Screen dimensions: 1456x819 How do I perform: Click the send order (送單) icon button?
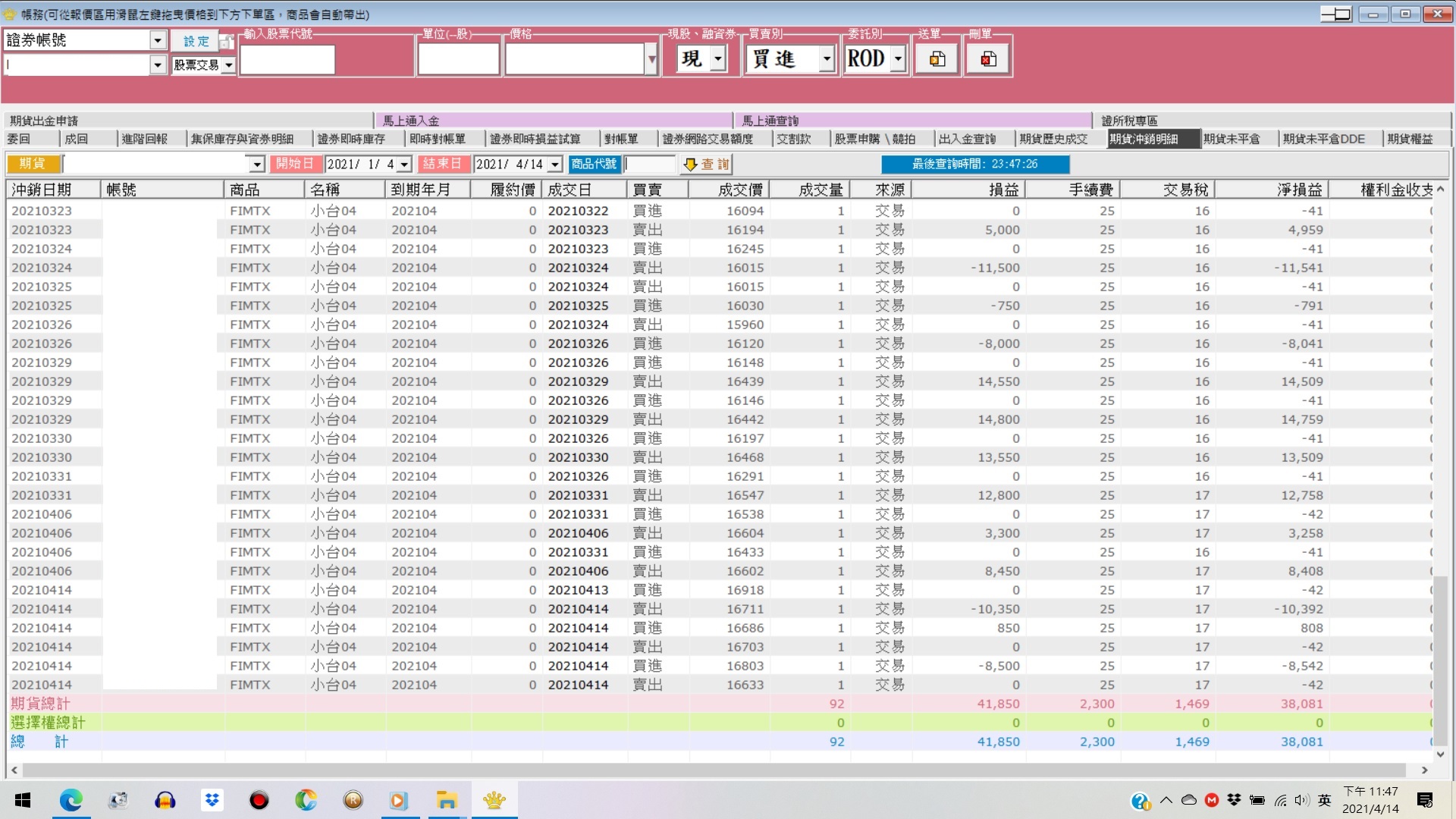[x=937, y=59]
